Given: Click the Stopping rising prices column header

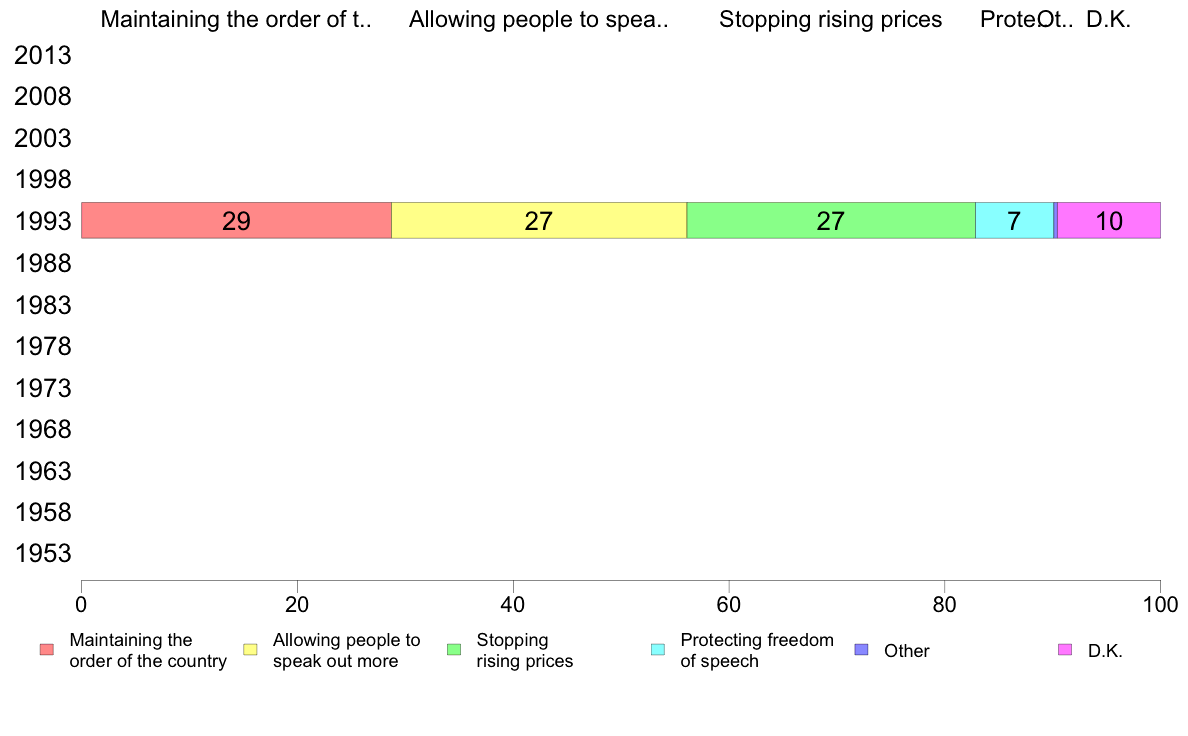Looking at the screenshot, I should tap(830, 20).
